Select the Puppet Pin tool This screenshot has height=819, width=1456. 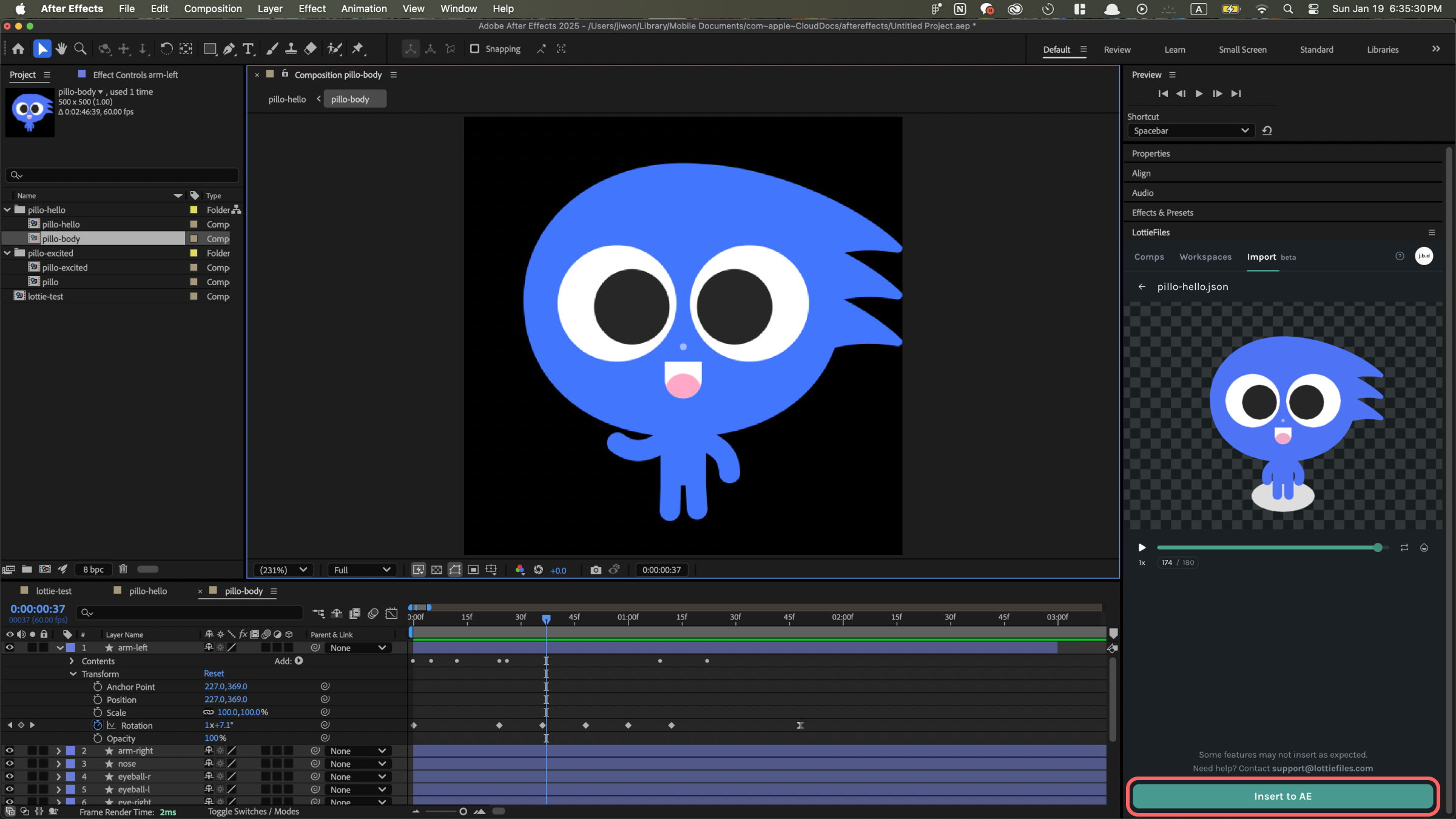358,49
